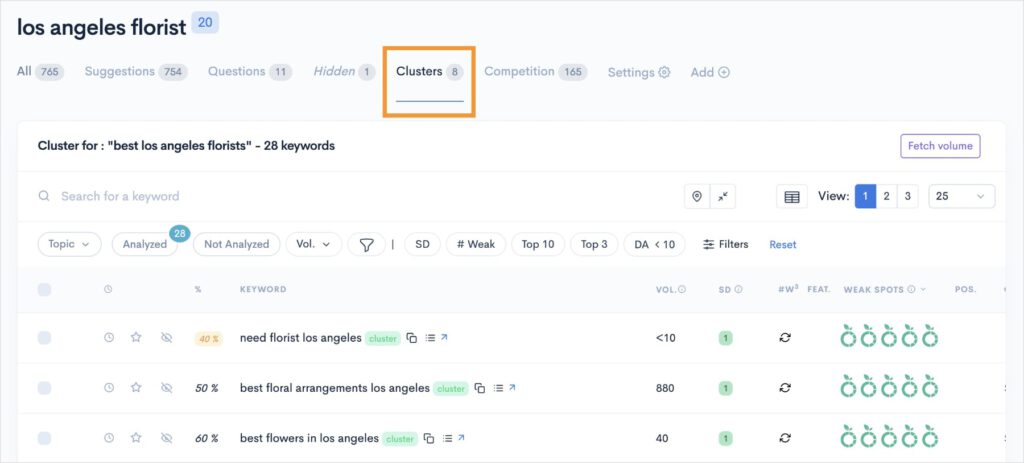Copy the best flowers in los angeles keyword
The width and height of the screenshot is (1024, 463).
429,439
